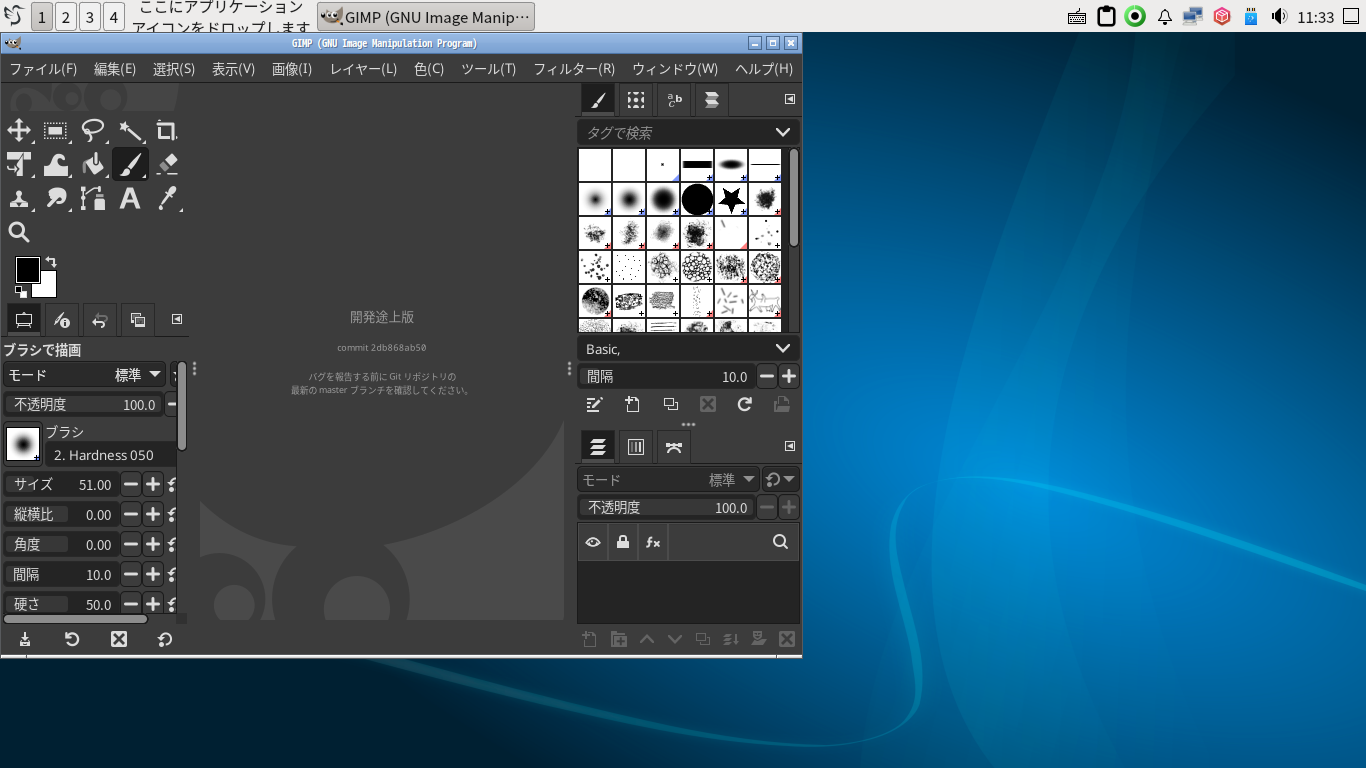Select the Text tool

[x=130, y=198]
